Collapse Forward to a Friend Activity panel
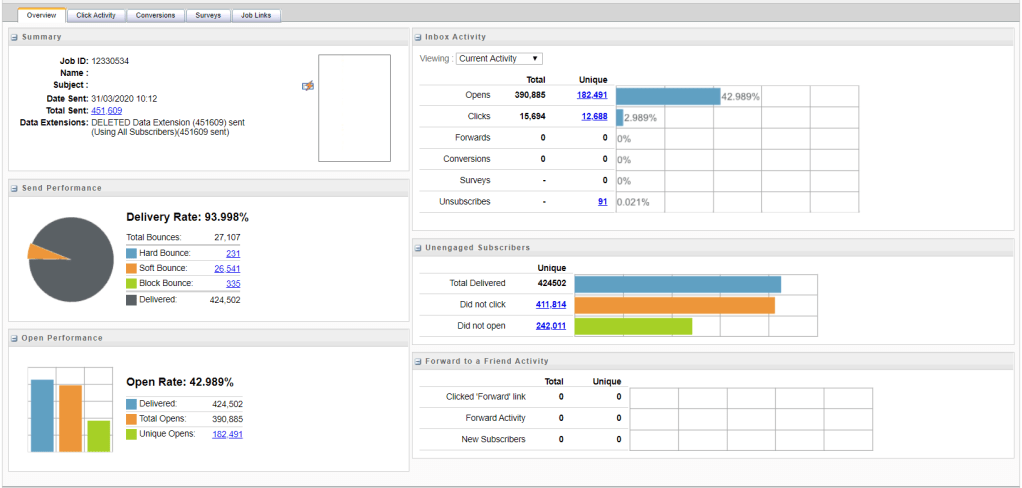The image size is (1022, 488). (418, 361)
